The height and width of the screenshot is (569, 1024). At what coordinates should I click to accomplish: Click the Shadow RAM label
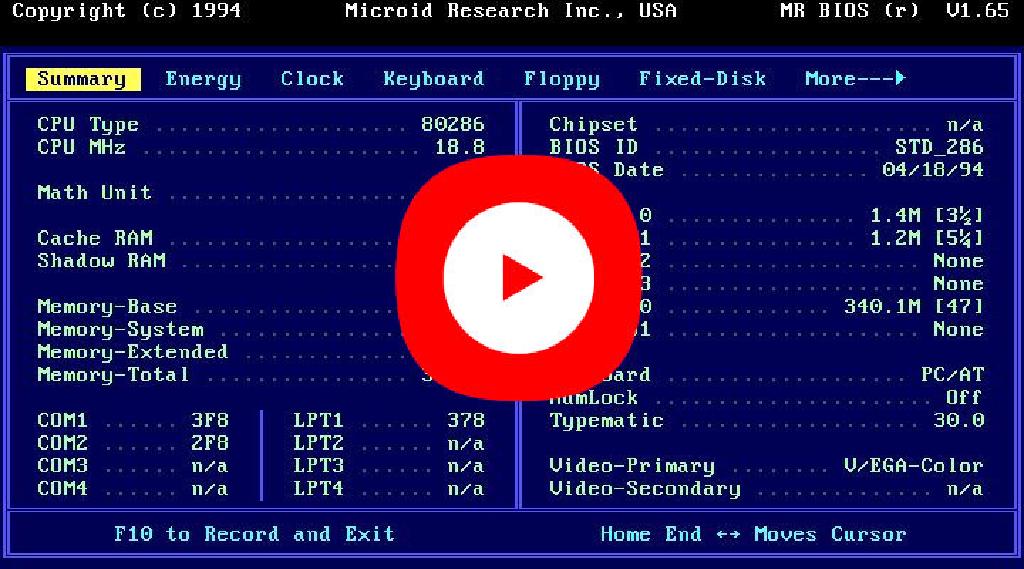(101, 261)
